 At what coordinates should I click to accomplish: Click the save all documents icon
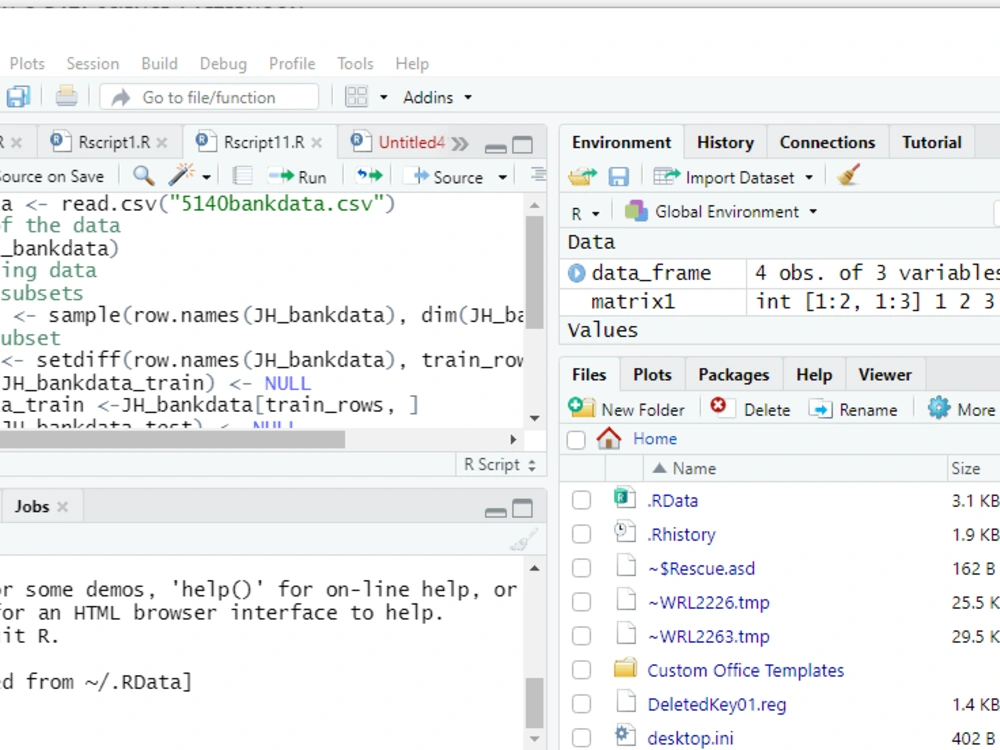click(18, 97)
